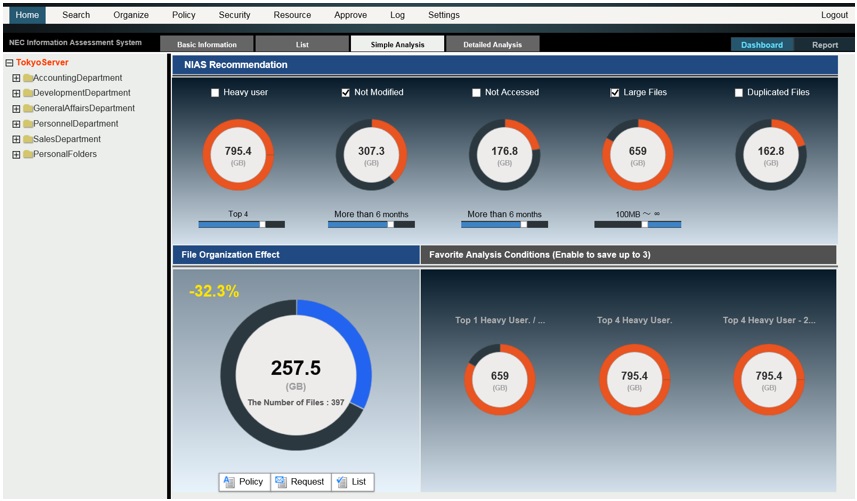This screenshot has height=501, width=857.
Task: Click the 257.5 GB File Organization Effect chart
Action: 296,375
